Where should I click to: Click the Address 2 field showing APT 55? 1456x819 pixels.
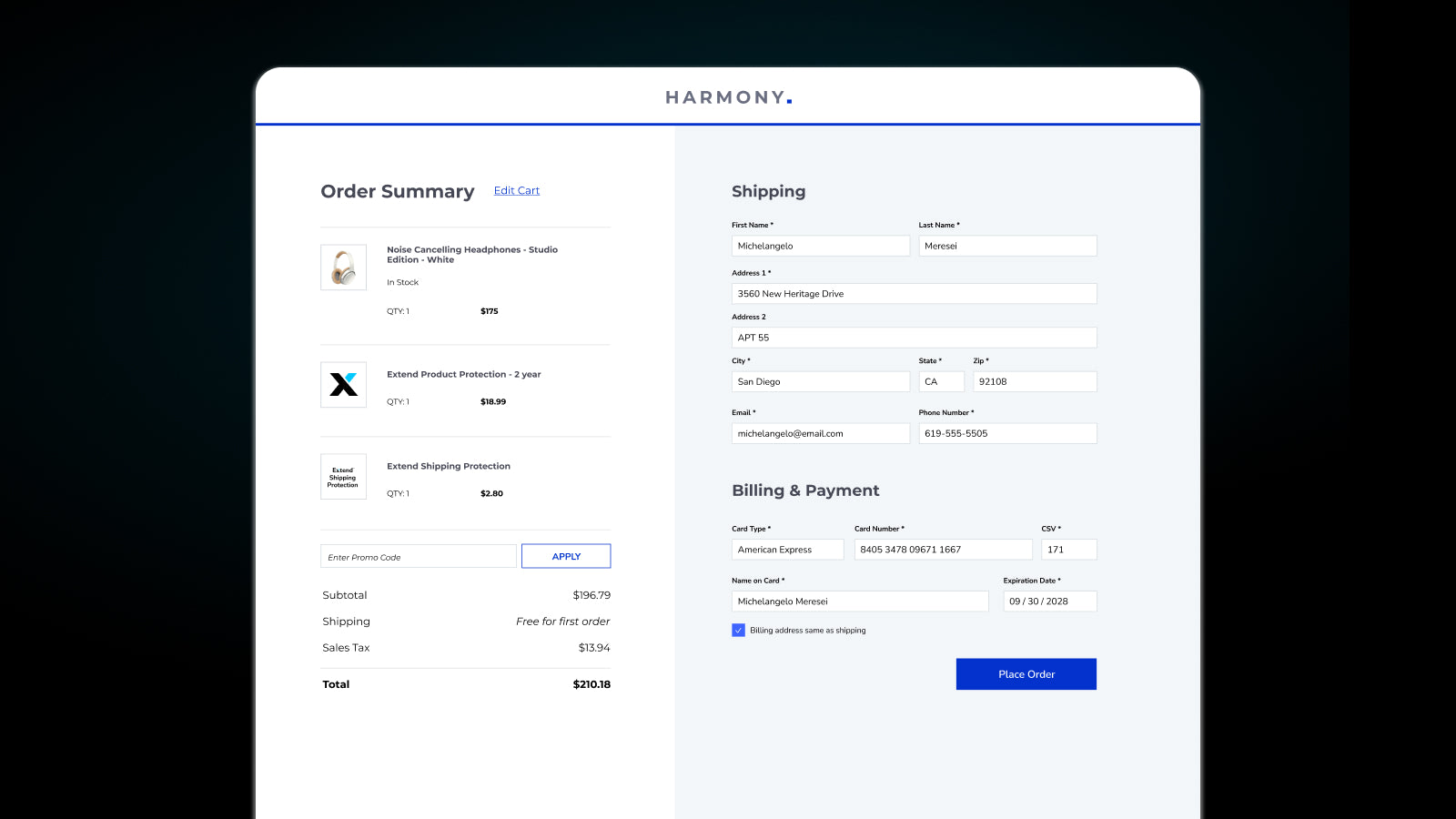click(914, 337)
